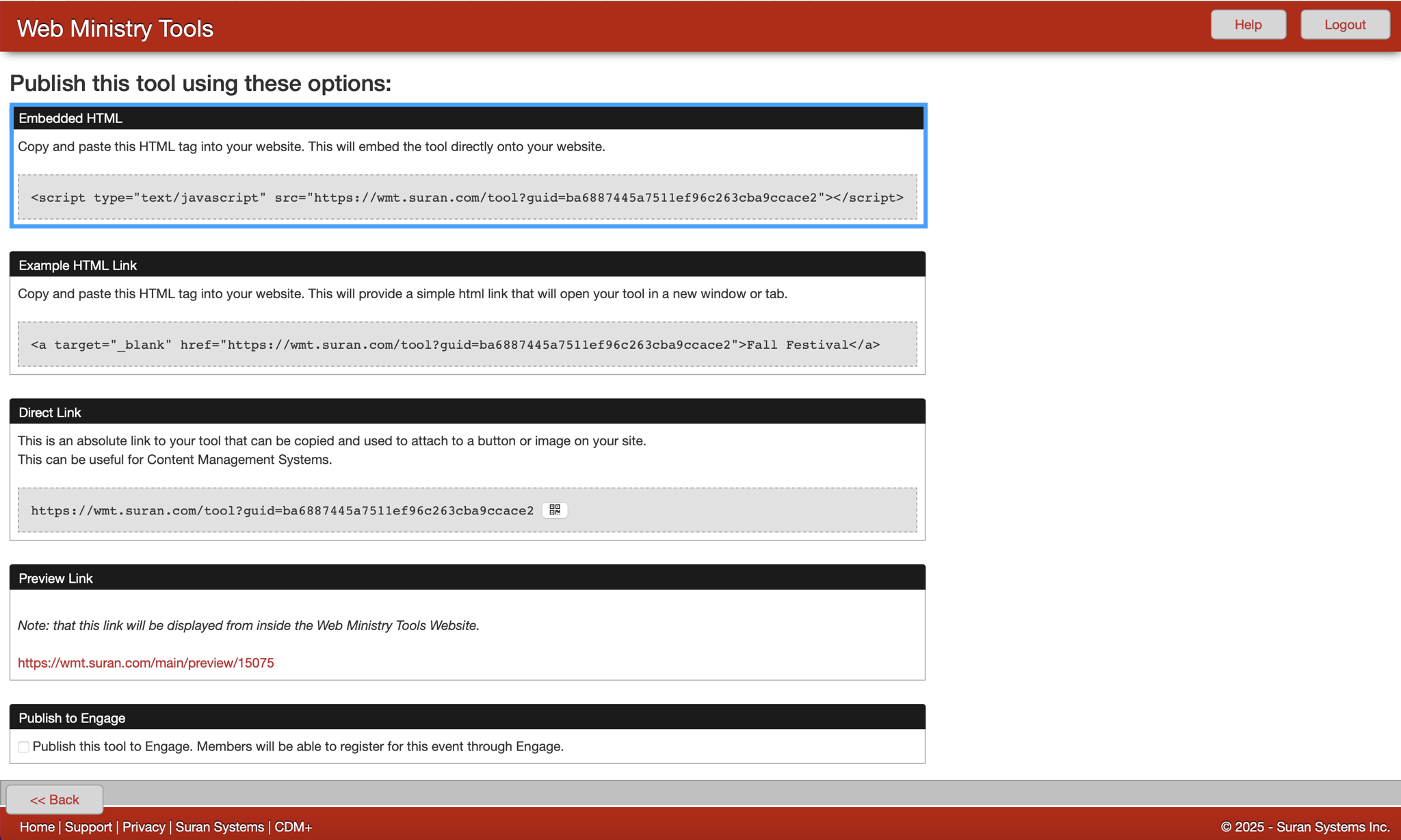Open the Help page
1401x840 pixels.
(1248, 25)
